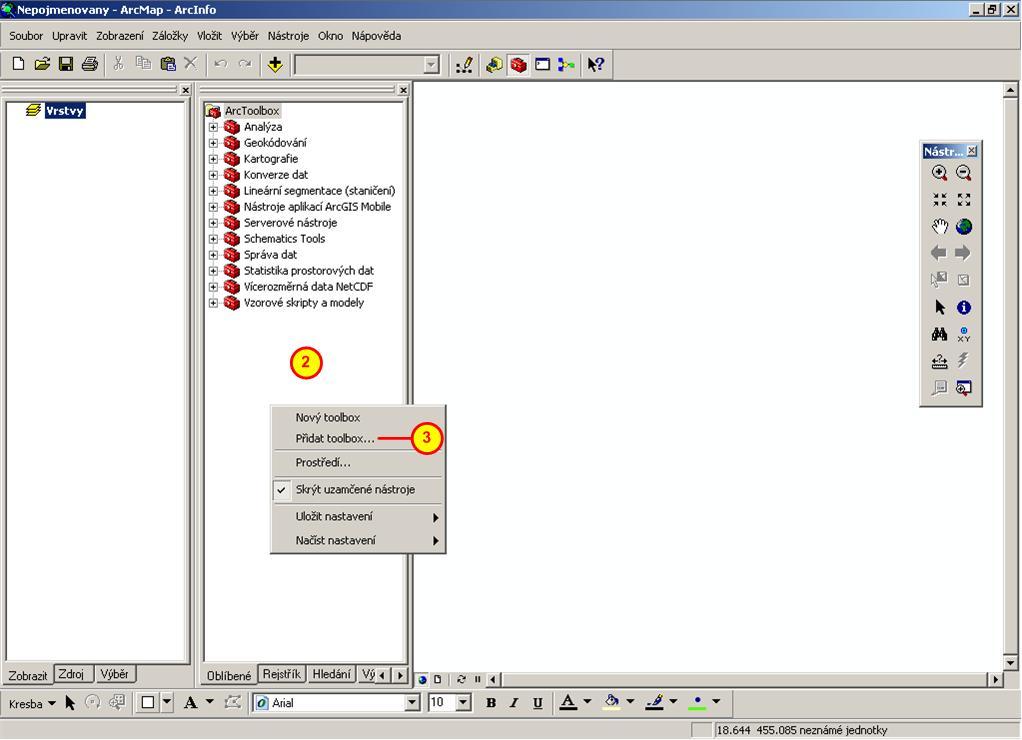Expand the Analýza toolbox
This screenshot has width=1022, height=740.
pos(213,127)
